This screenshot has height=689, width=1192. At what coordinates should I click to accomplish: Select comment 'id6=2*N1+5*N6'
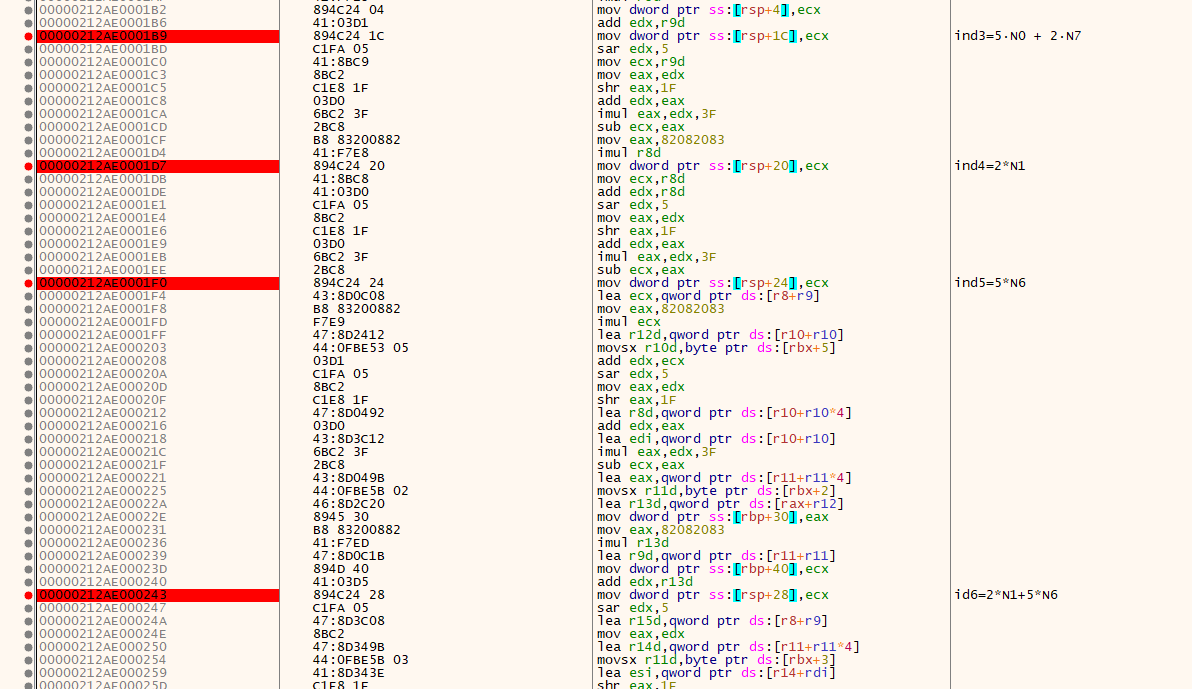[x=1006, y=595]
